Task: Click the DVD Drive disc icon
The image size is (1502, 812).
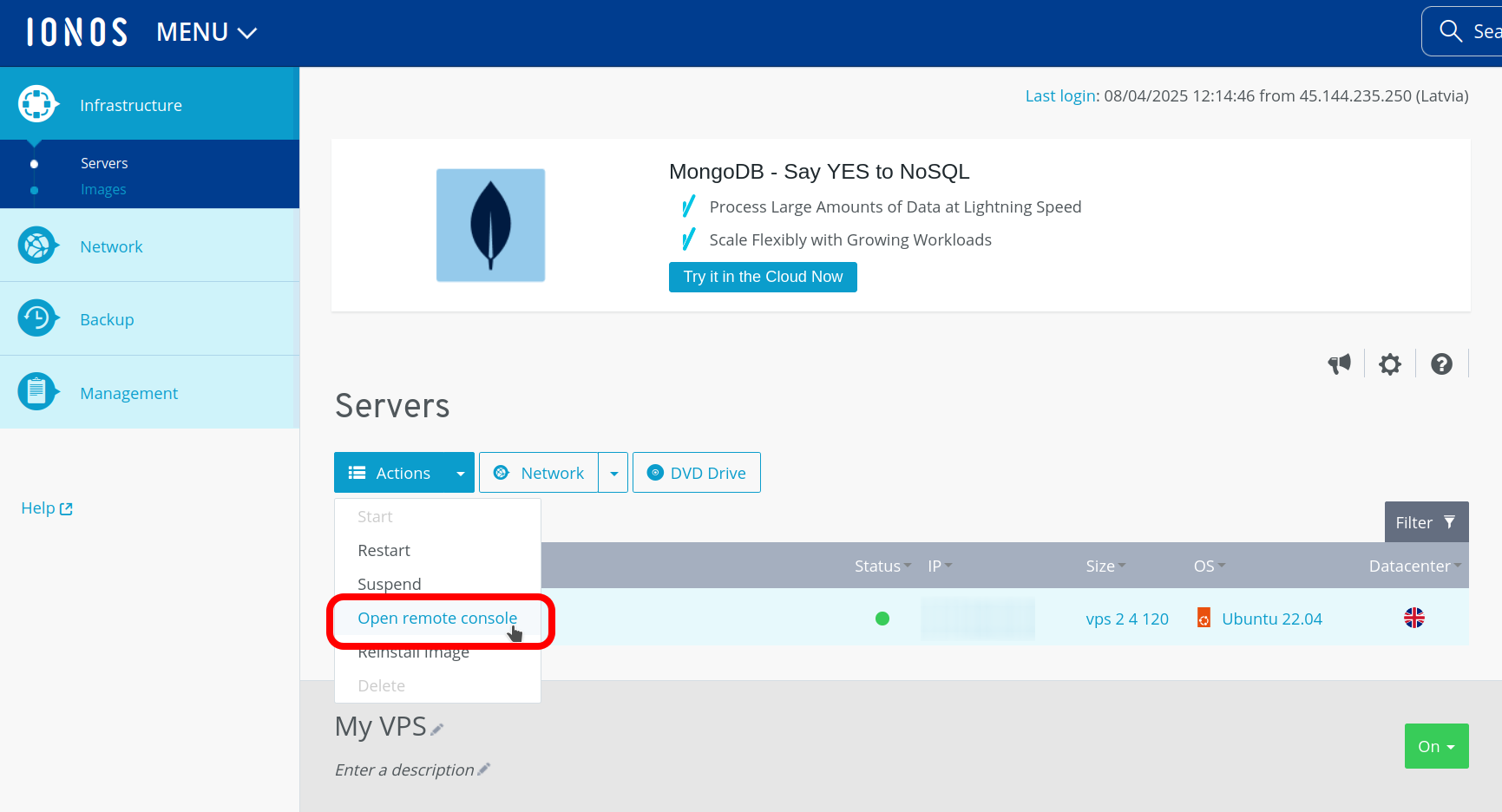Action: [x=655, y=472]
